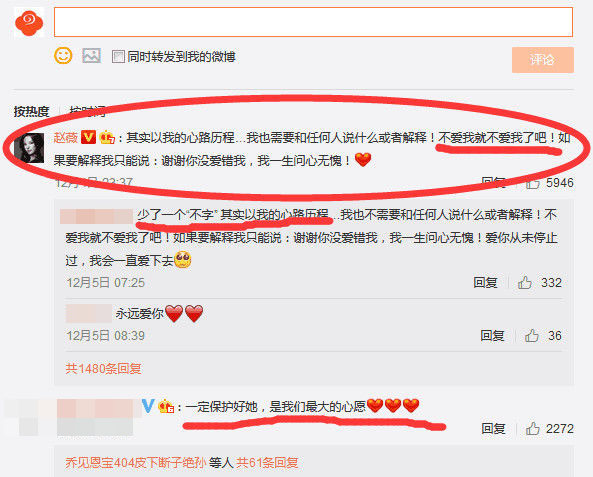The width and height of the screenshot is (593, 477).
Task: Switch to 按时间 sorting tab
Action: pyautogui.click(x=87, y=111)
